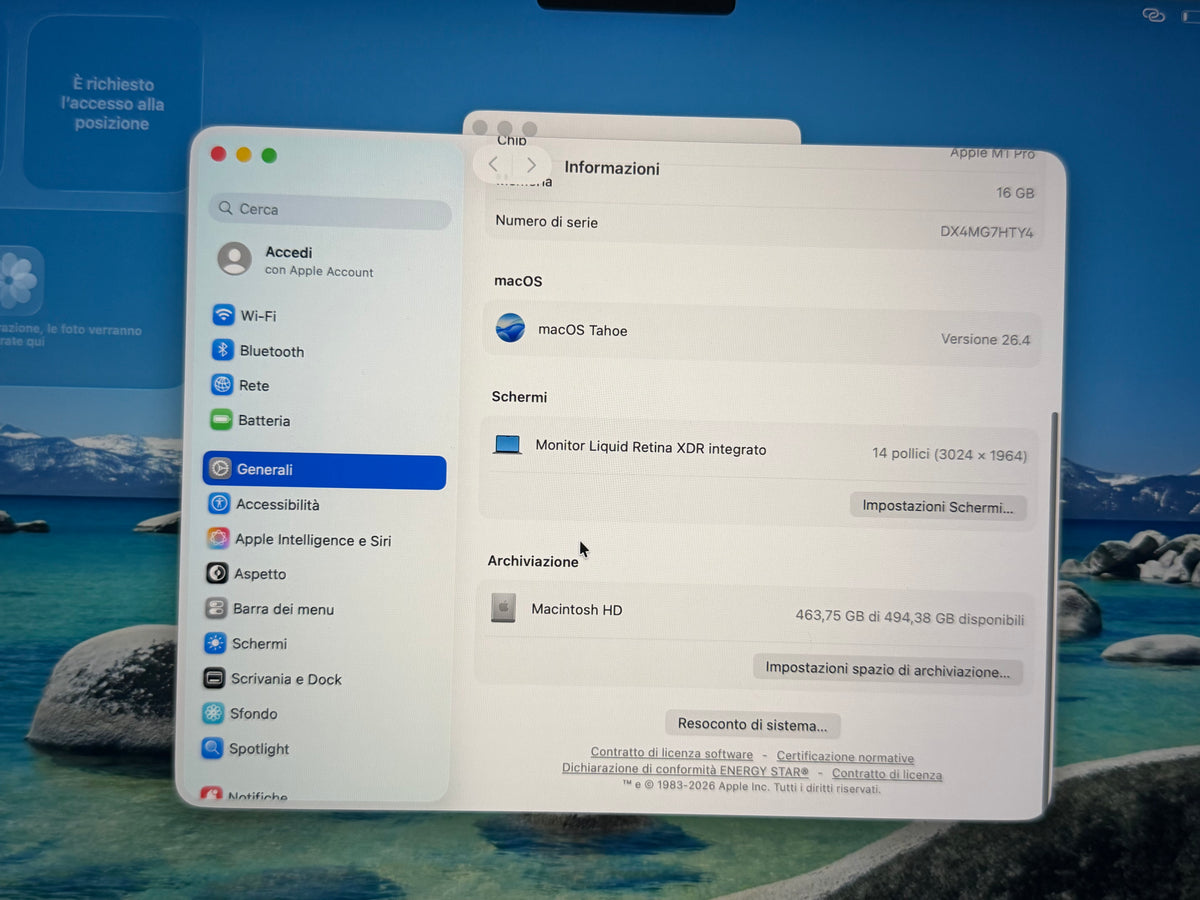The image size is (1200, 900).
Task: Click the Informazioni window title
Action: click(612, 168)
